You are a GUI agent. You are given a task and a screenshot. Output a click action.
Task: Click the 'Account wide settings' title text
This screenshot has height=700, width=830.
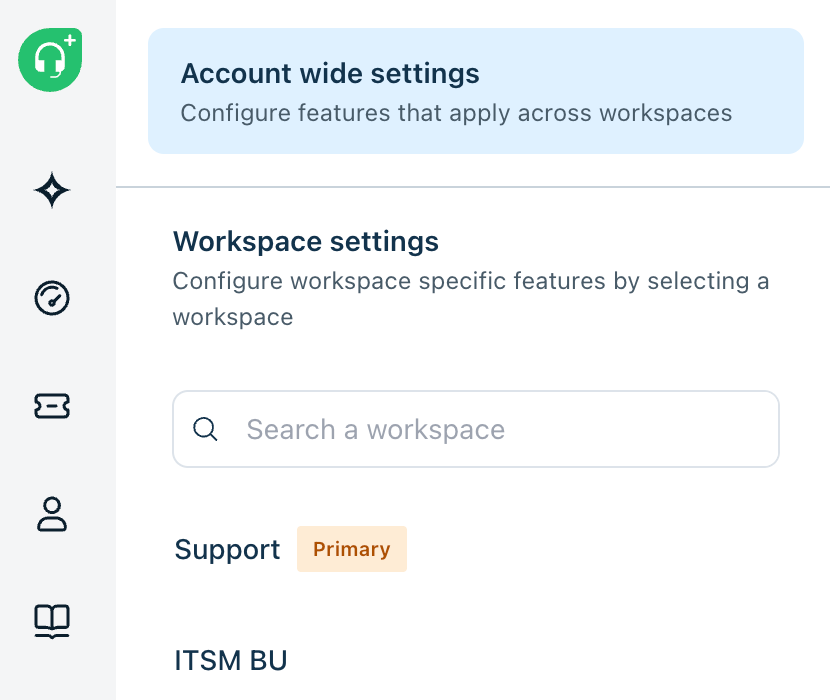coord(330,74)
